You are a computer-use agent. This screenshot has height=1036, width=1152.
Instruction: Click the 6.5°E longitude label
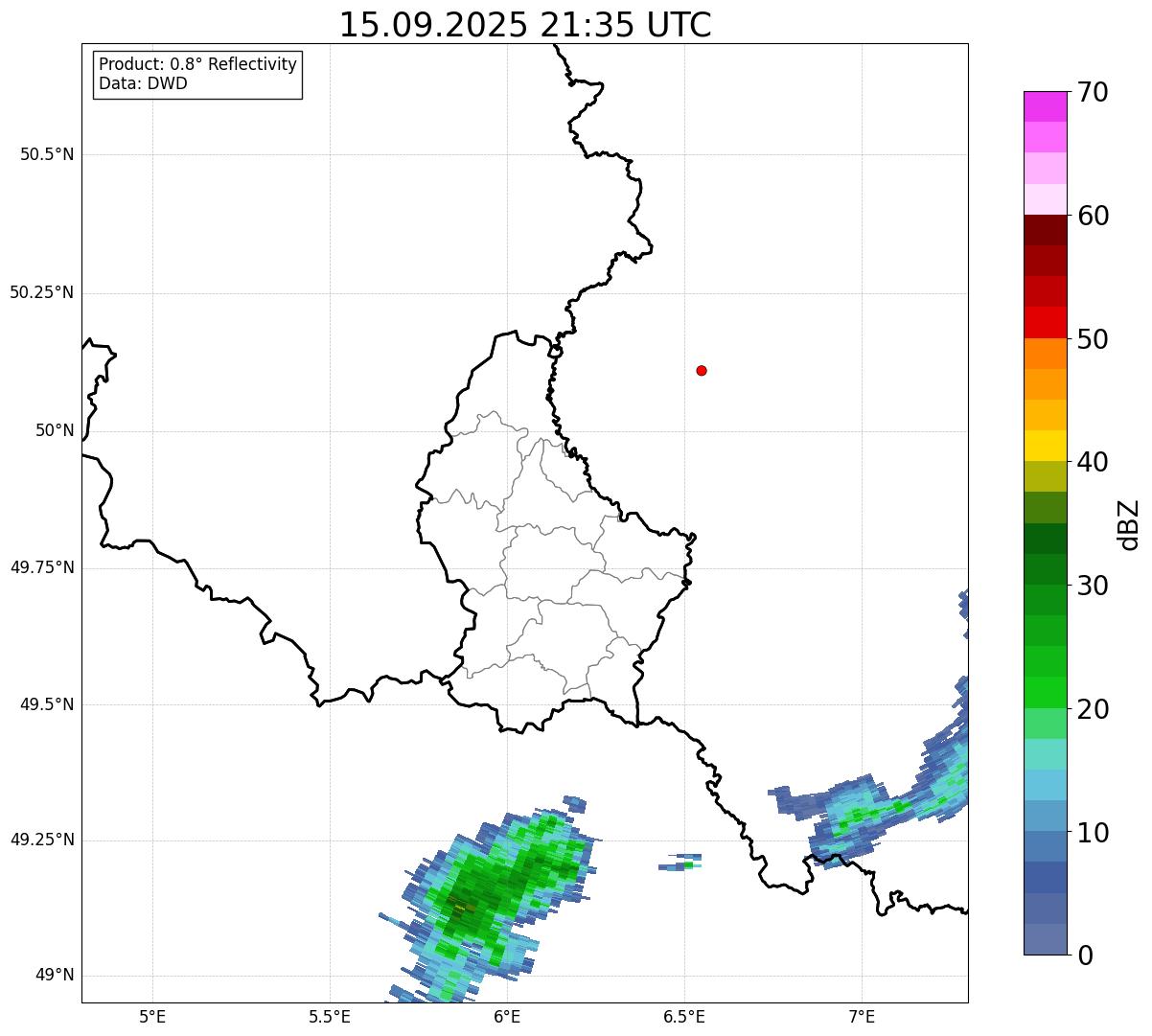[684, 1016]
